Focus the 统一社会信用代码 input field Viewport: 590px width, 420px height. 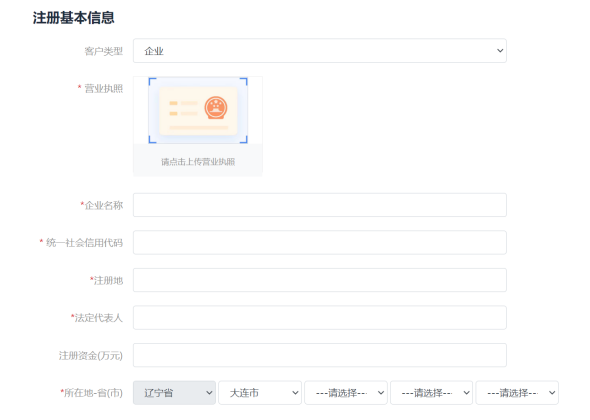pos(320,243)
